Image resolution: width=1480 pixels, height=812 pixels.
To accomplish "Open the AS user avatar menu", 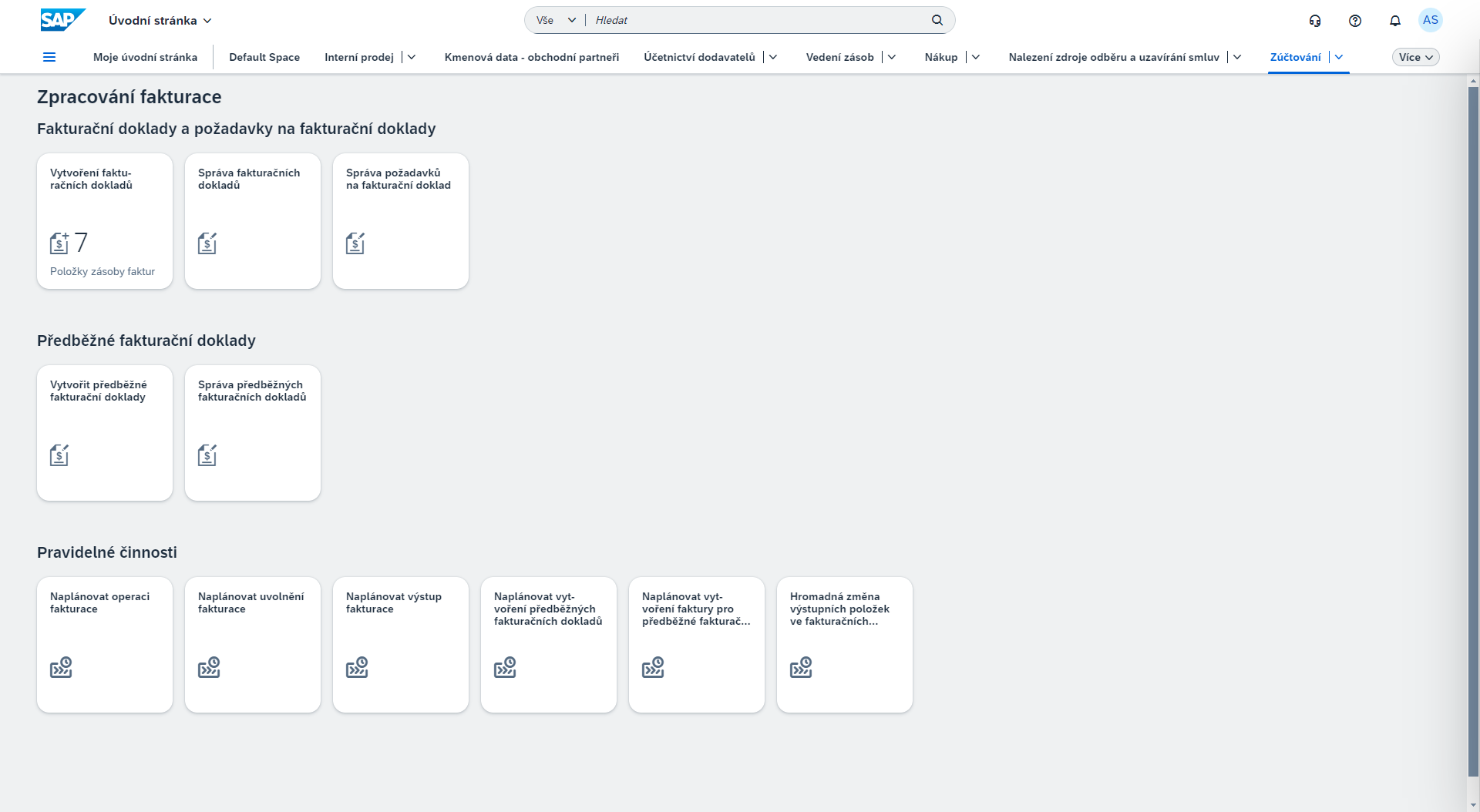I will (x=1431, y=20).
